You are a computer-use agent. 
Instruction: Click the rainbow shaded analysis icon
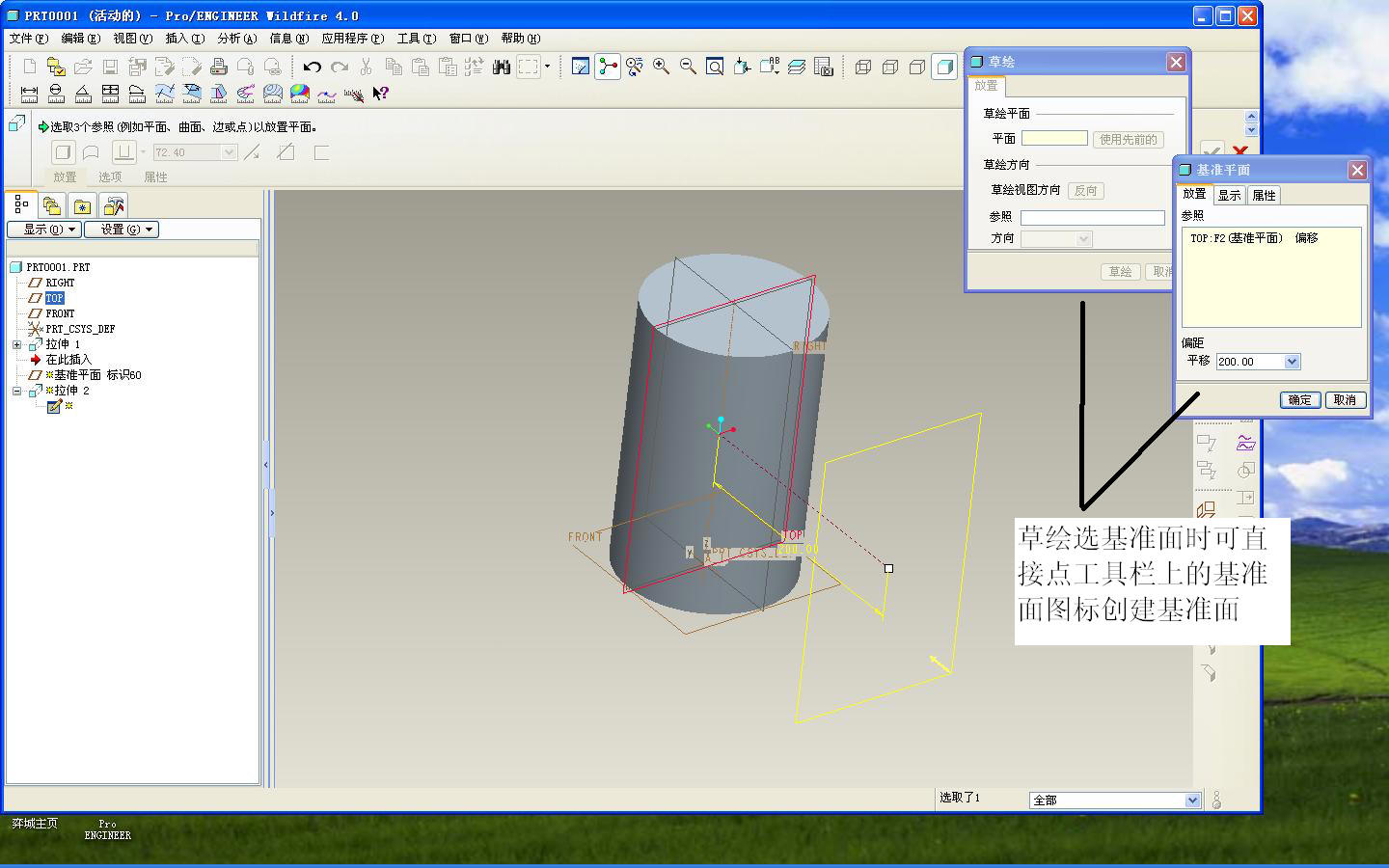point(300,94)
